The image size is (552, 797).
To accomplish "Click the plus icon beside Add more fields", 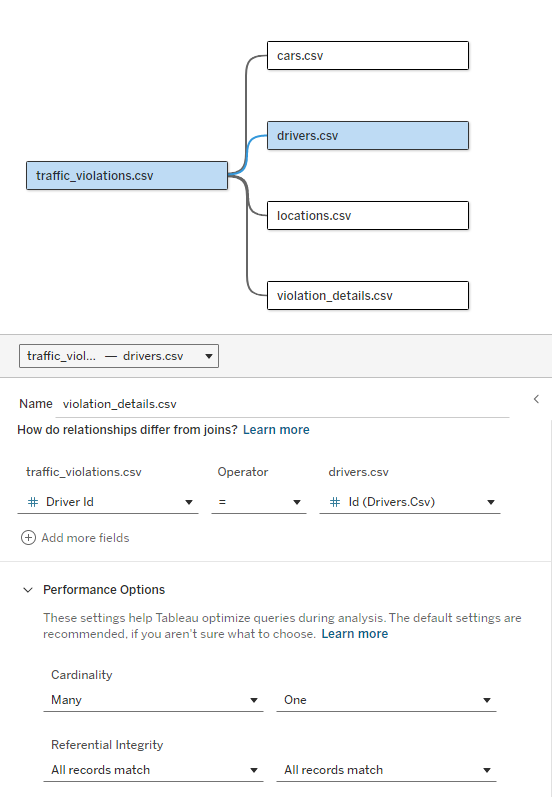I will pos(28,538).
